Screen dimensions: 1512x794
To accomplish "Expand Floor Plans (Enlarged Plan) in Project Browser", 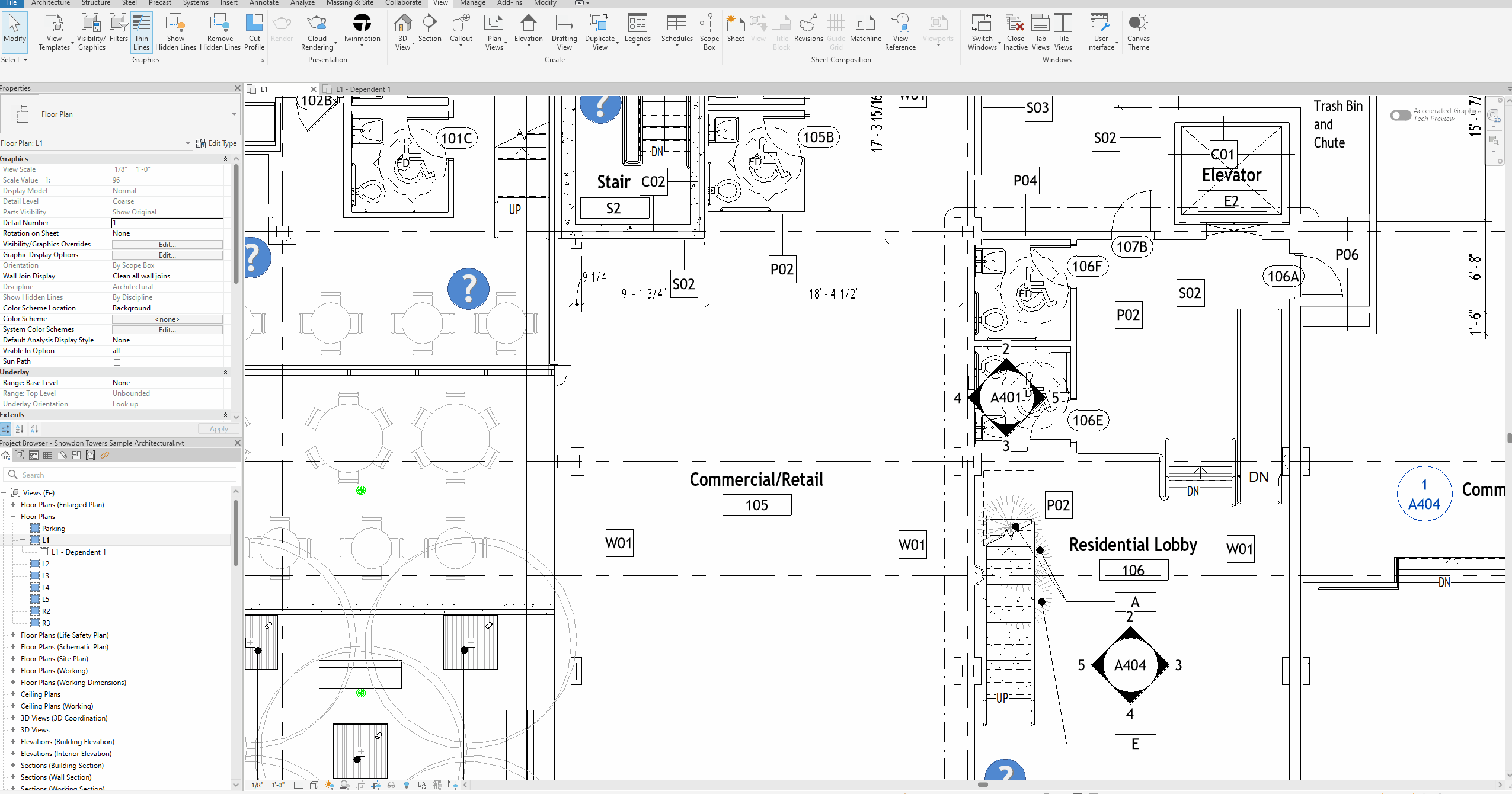I will point(14,504).
